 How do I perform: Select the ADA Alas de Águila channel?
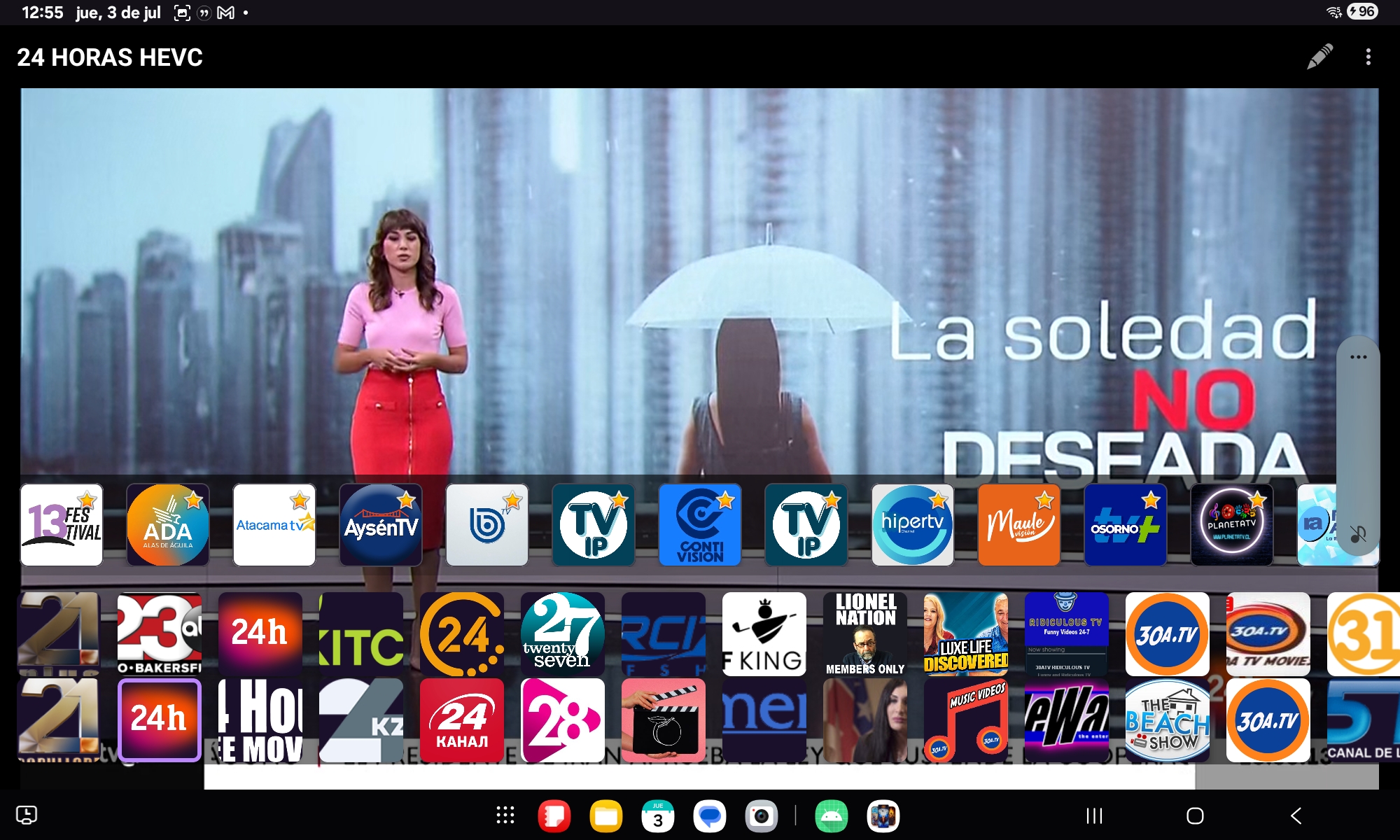168,525
